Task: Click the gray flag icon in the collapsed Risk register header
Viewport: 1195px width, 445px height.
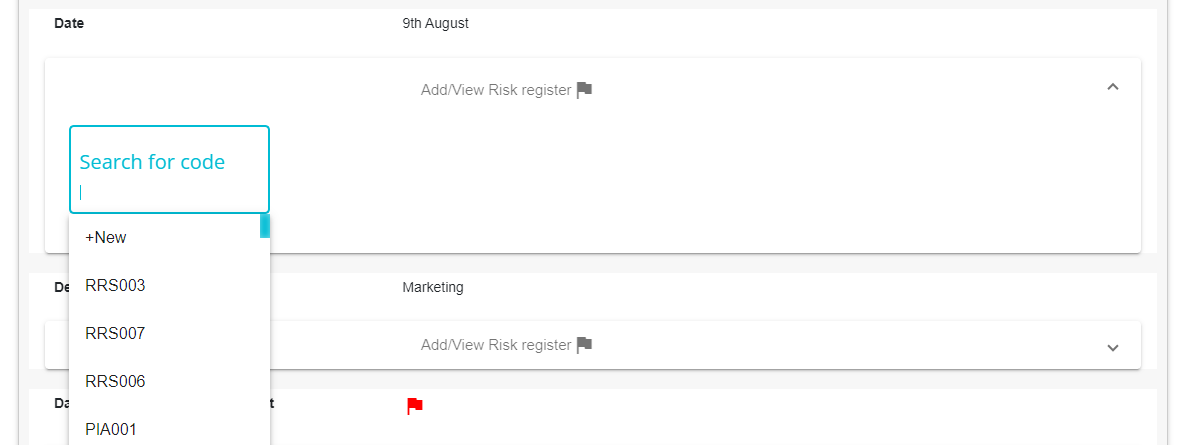Action: [x=585, y=345]
